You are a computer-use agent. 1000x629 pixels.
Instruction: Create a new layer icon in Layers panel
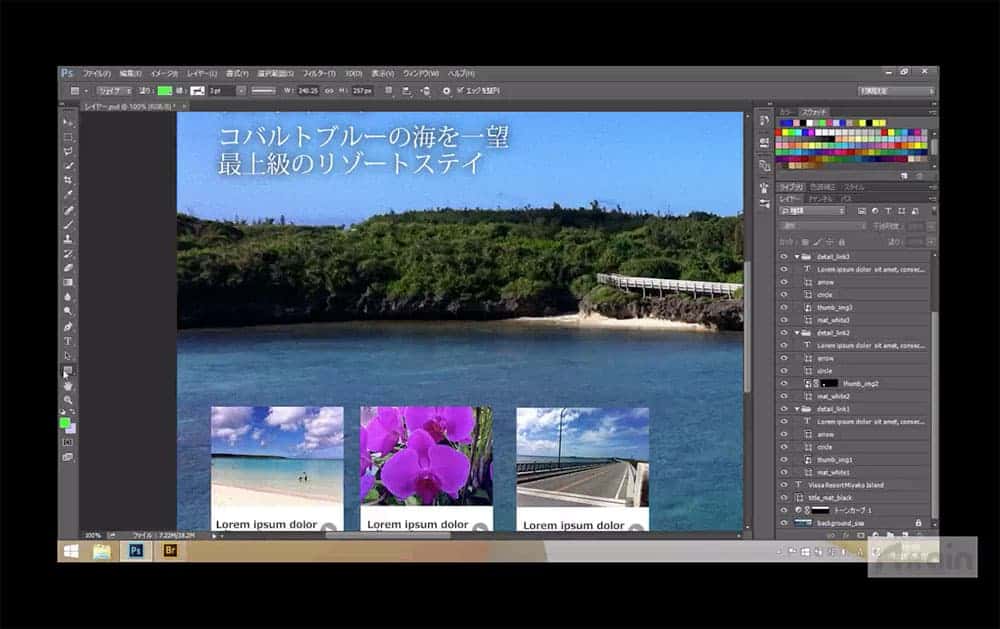click(x=905, y=535)
